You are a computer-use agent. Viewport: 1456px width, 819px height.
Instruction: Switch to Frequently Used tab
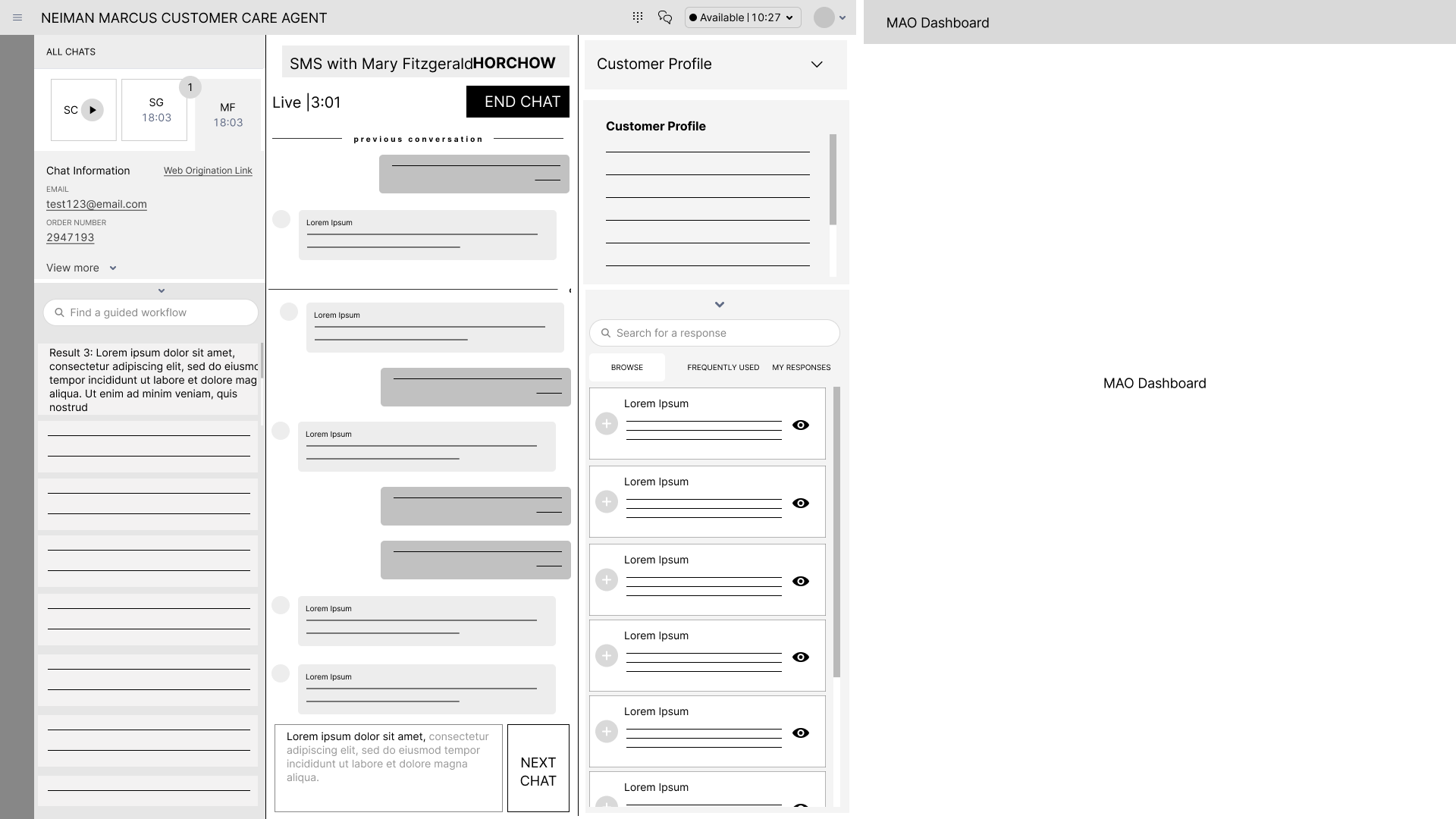(x=723, y=367)
